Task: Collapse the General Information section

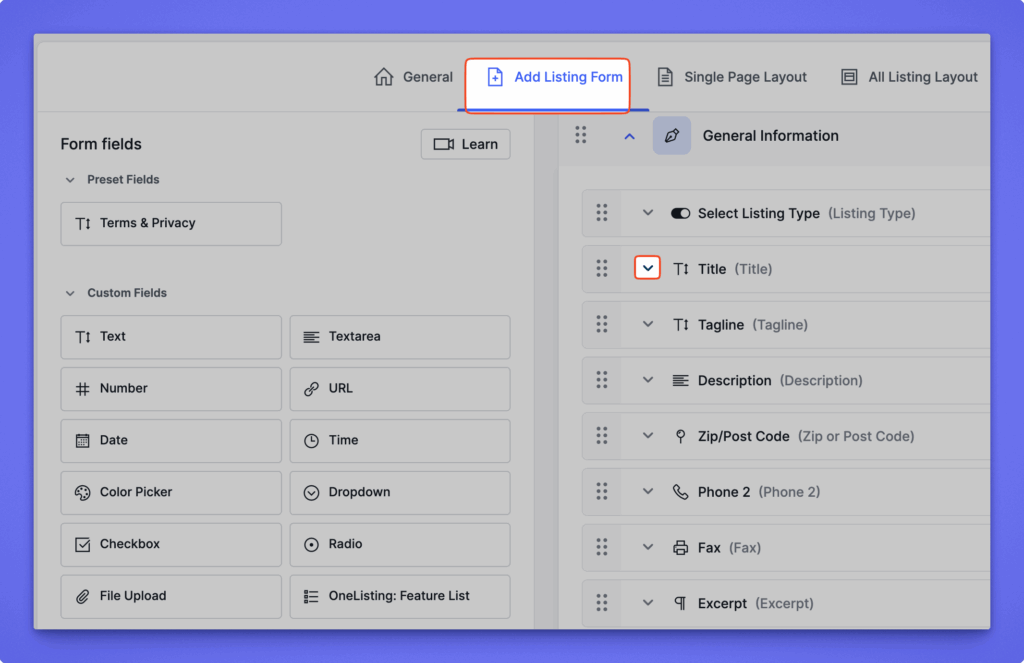Action: (x=629, y=137)
